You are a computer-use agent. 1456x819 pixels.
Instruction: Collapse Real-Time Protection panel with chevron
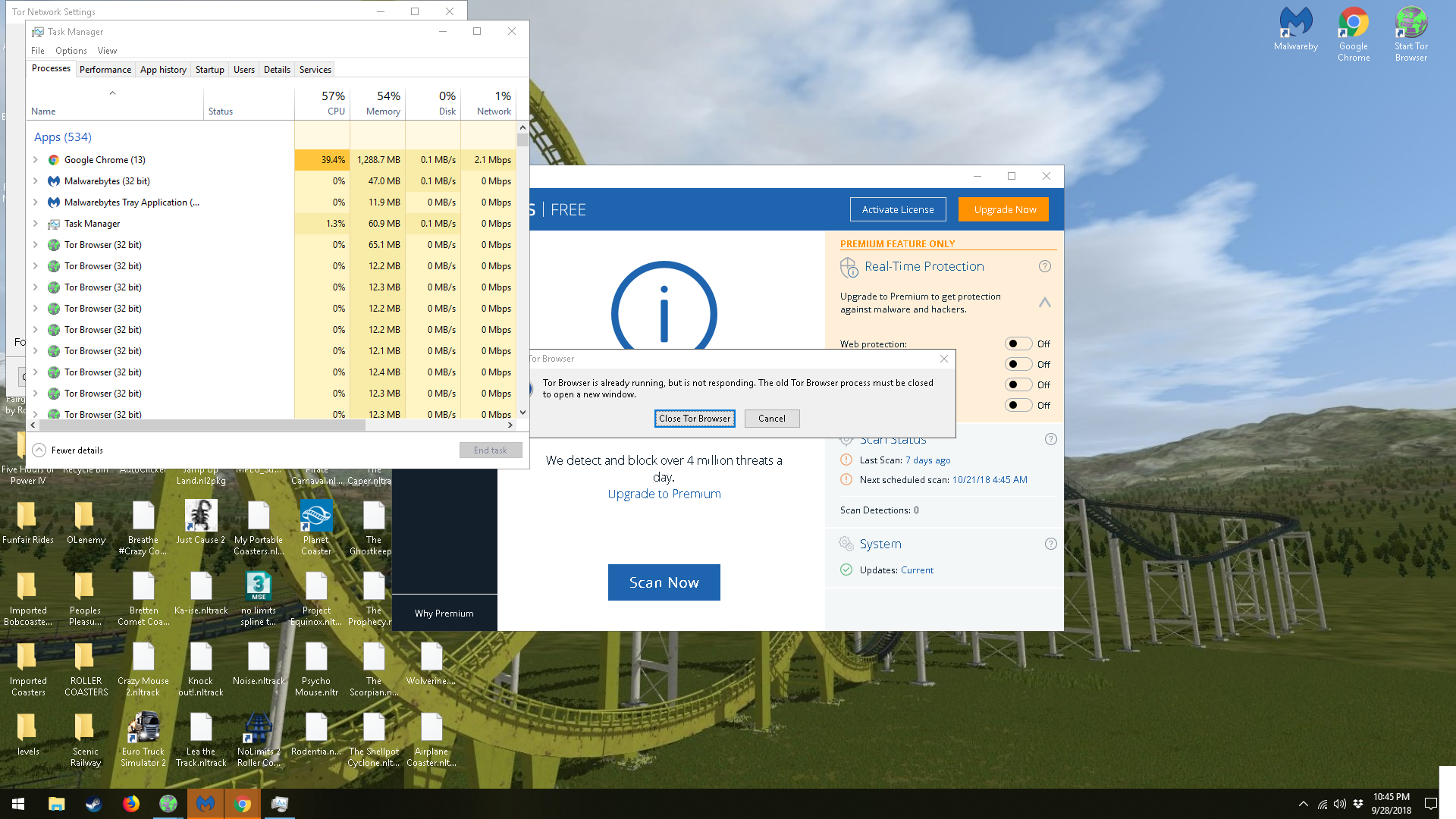pos(1044,303)
